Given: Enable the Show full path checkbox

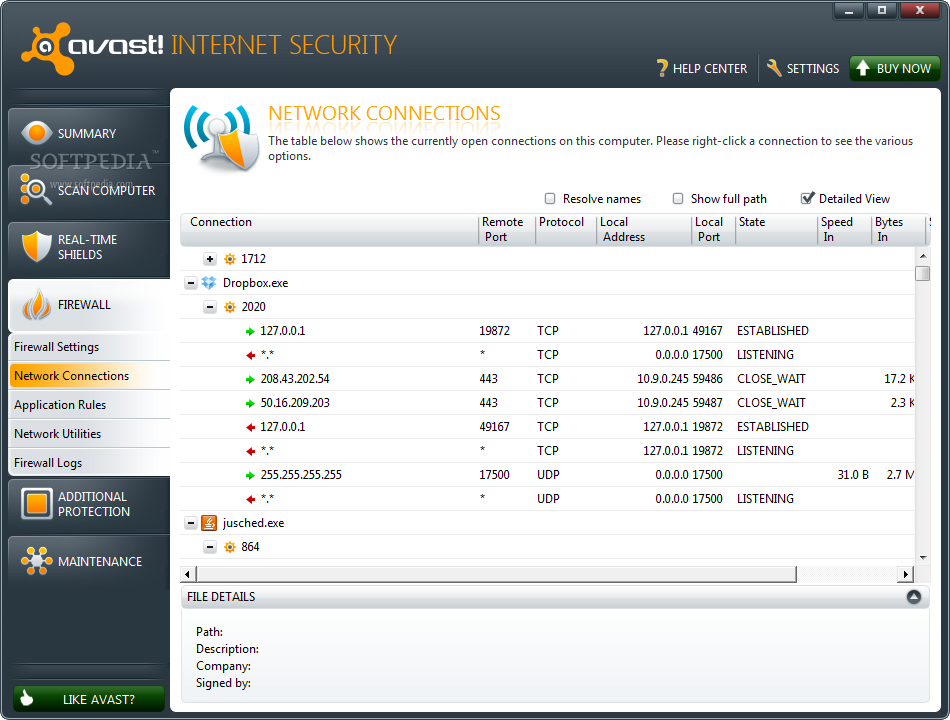Looking at the screenshot, I should (678, 199).
